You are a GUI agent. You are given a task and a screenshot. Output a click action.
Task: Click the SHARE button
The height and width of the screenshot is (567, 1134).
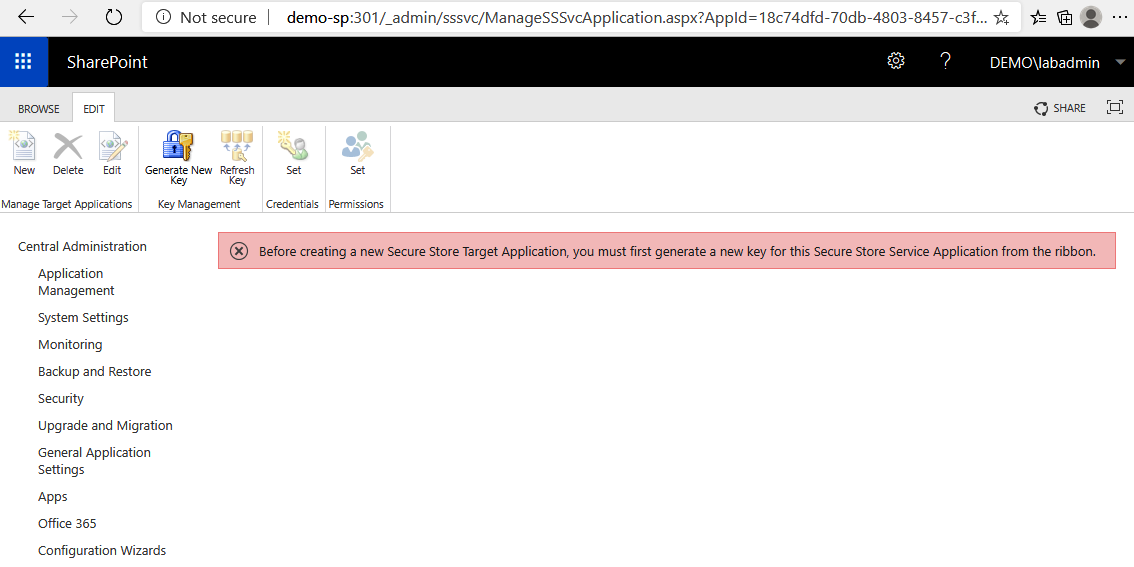(x=1060, y=108)
